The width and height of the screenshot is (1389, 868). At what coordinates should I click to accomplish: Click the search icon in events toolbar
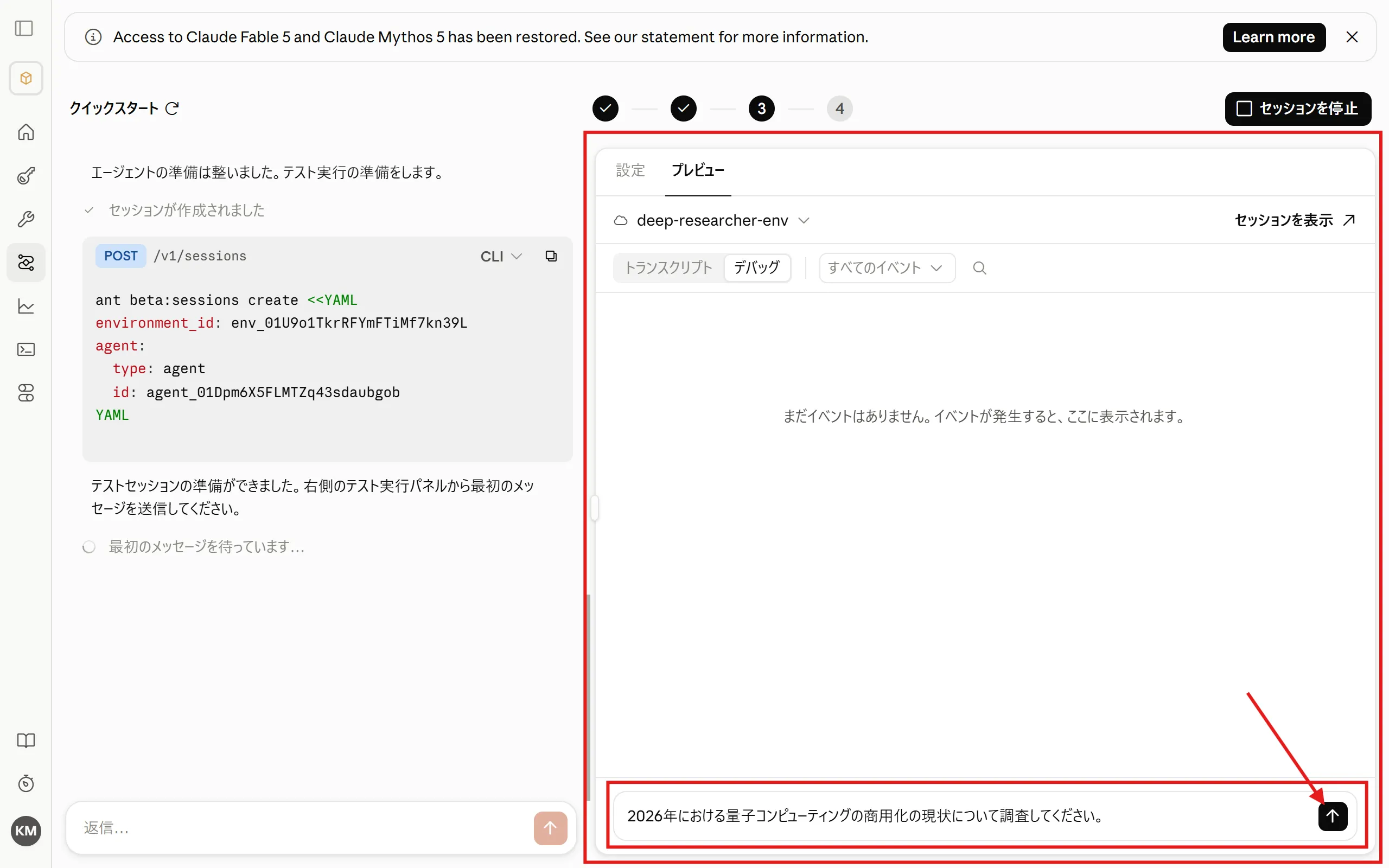(x=980, y=268)
